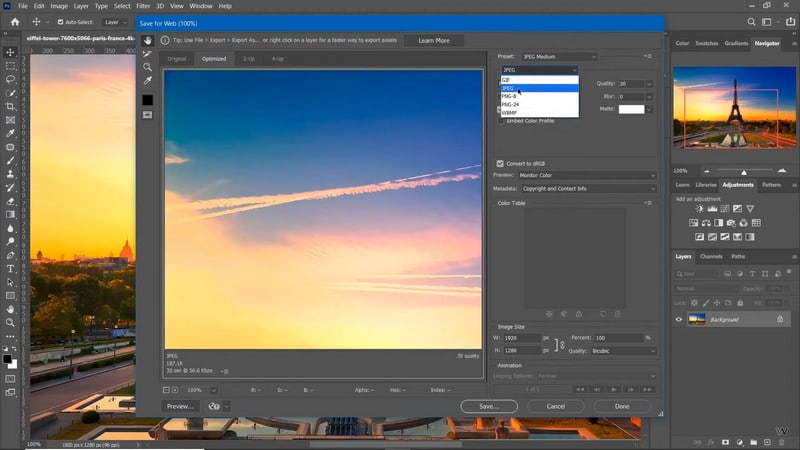Image resolution: width=800 pixels, height=450 pixels.
Task: Open the Swatches panel tab
Action: (707, 43)
